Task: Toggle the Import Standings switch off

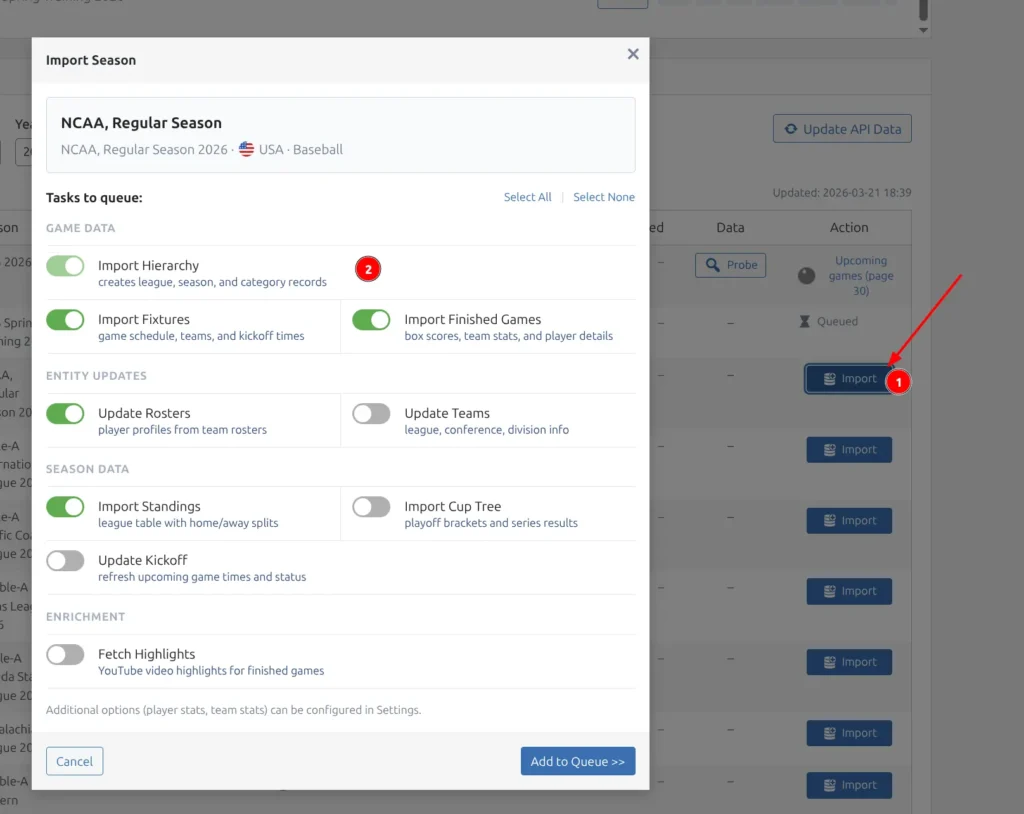Action: point(65,507)
